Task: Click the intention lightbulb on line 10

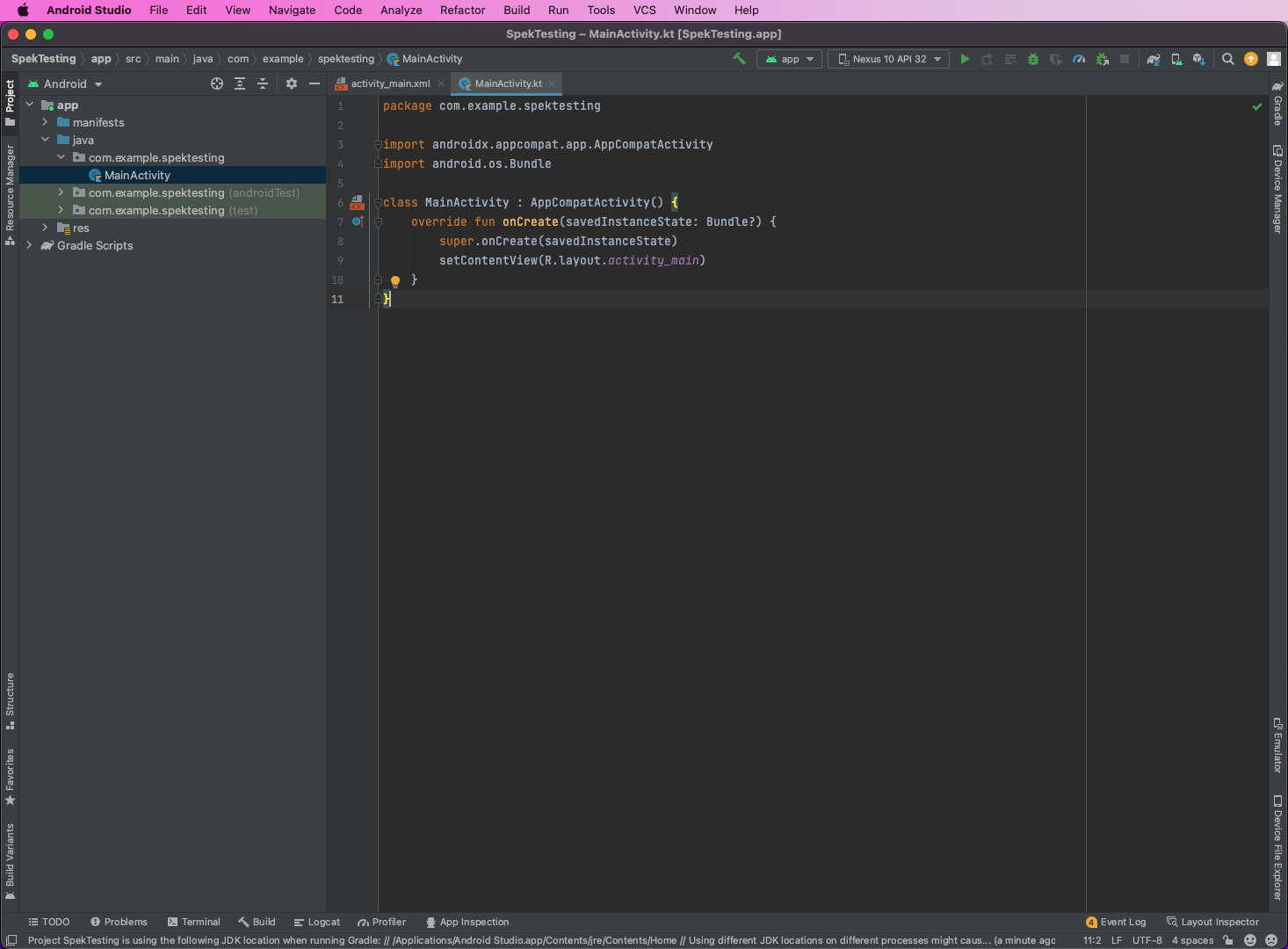Action: 395,281
